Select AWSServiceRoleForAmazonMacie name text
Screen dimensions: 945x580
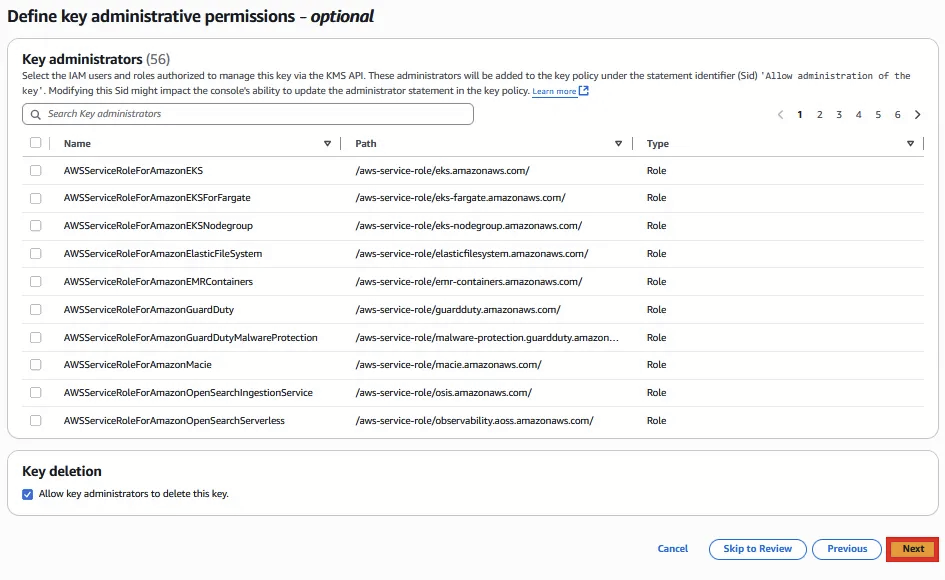[137, 365]
